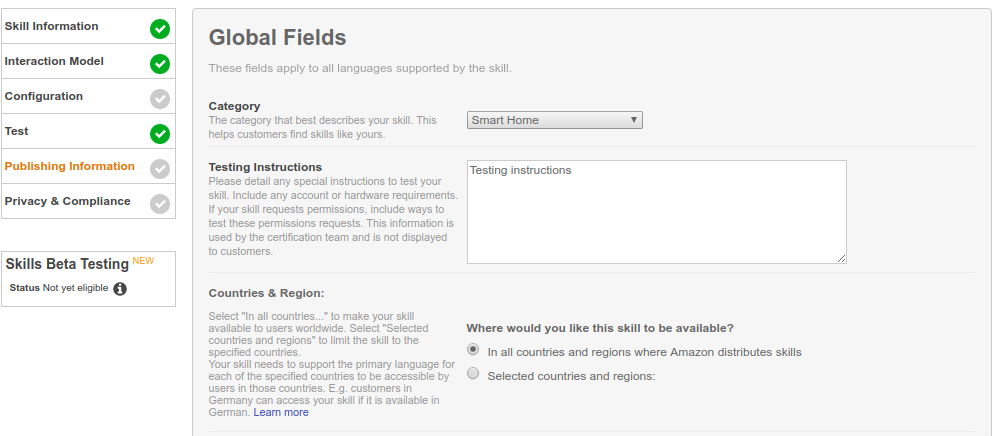Click the gray checkmark beside Publishing Information

point(160,169)
